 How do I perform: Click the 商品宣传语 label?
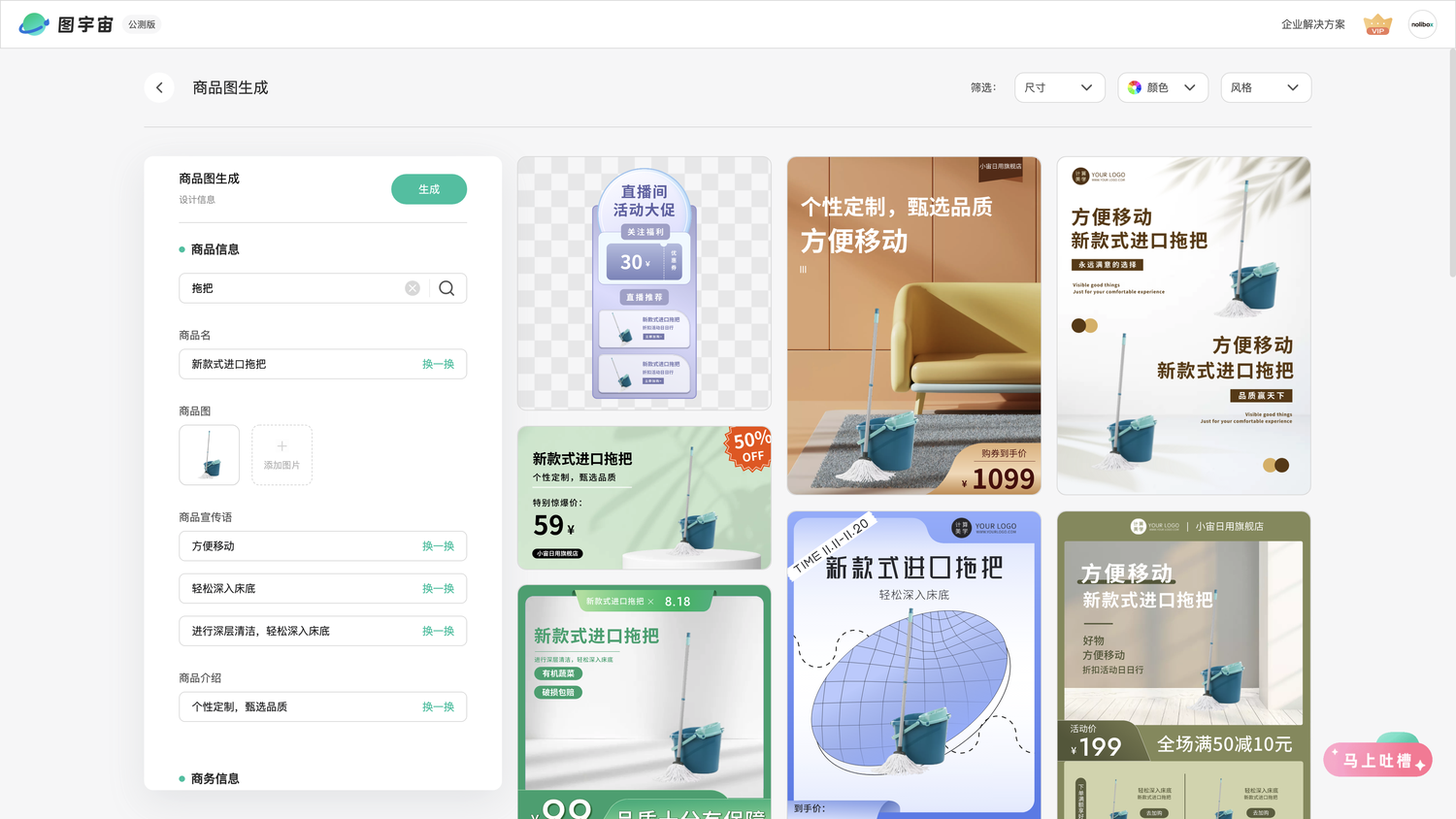[x=206, y=517]
